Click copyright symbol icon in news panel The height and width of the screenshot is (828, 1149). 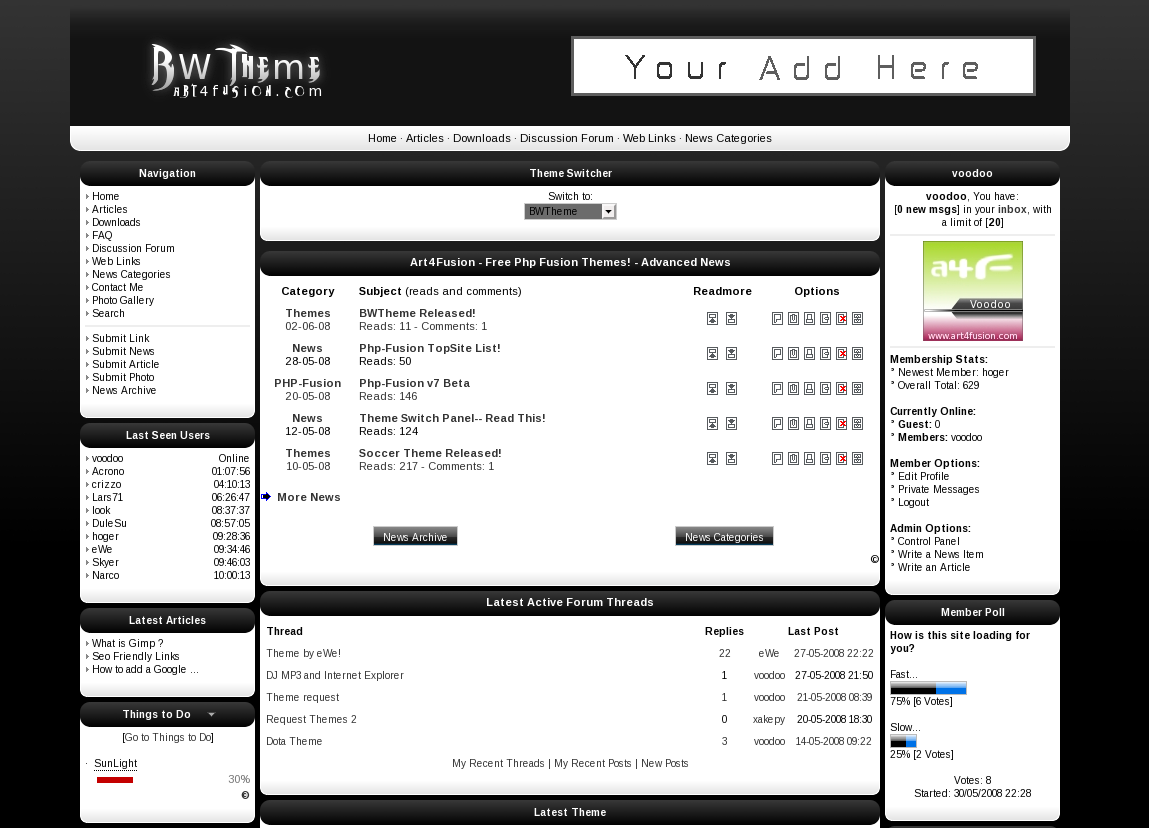[x=874, y=559]
